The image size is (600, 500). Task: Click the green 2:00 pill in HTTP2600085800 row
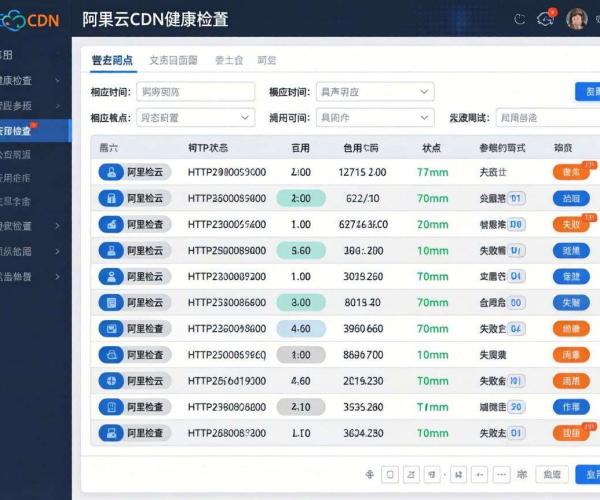pyautogui.click(x=301, y=198)
